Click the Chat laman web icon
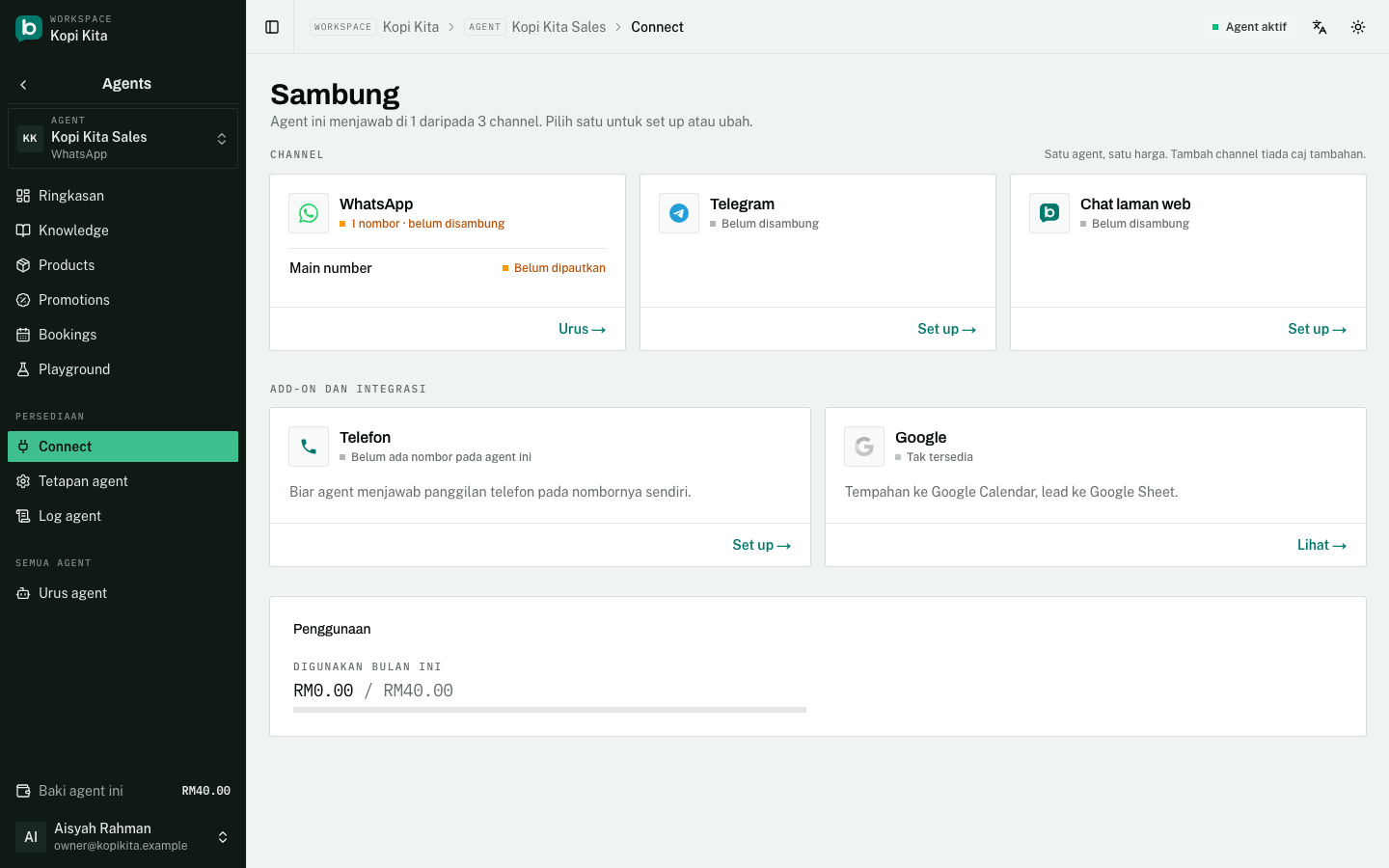This screenshot has width=1389, height=868. [1049, 213]
